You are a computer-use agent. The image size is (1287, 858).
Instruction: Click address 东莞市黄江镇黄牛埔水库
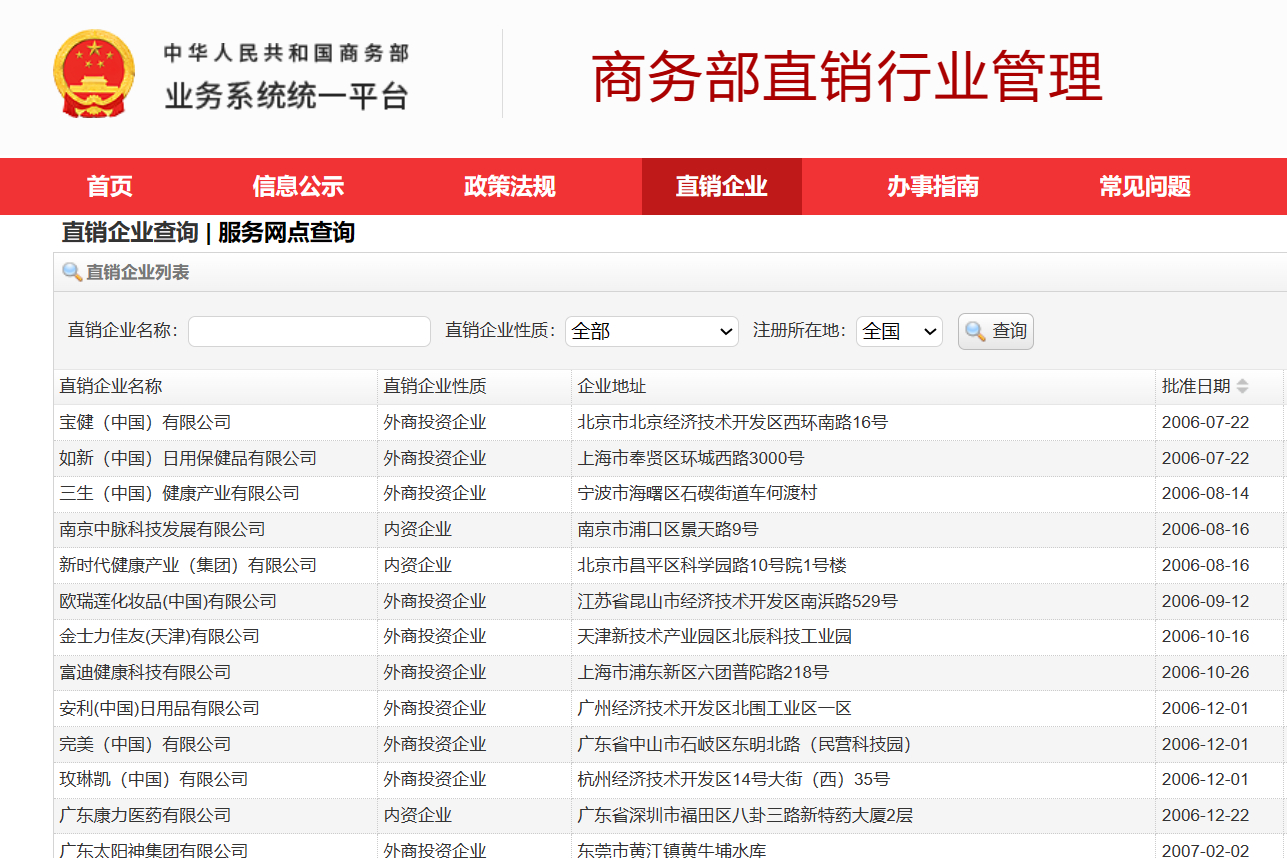click(x=672, y=850)
